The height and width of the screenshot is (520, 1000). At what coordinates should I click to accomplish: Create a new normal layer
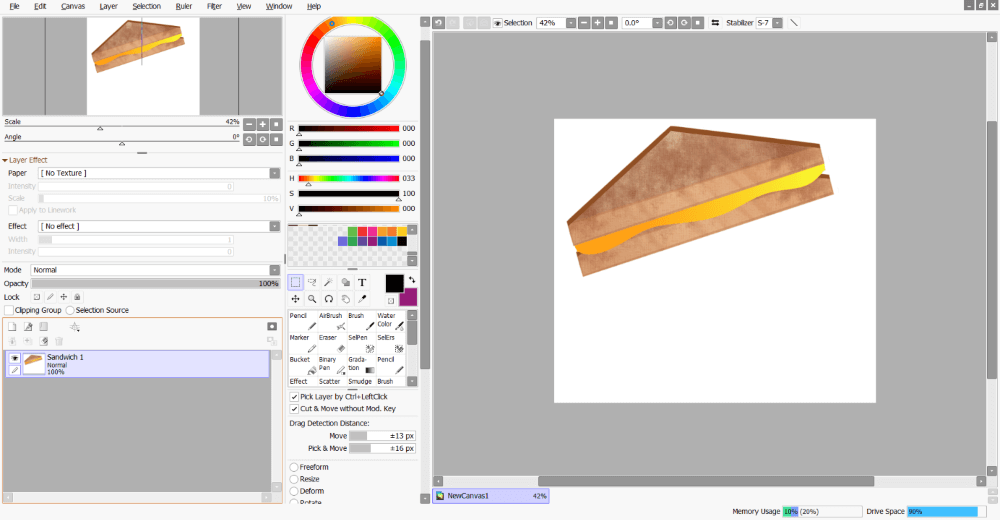(12, 327)
